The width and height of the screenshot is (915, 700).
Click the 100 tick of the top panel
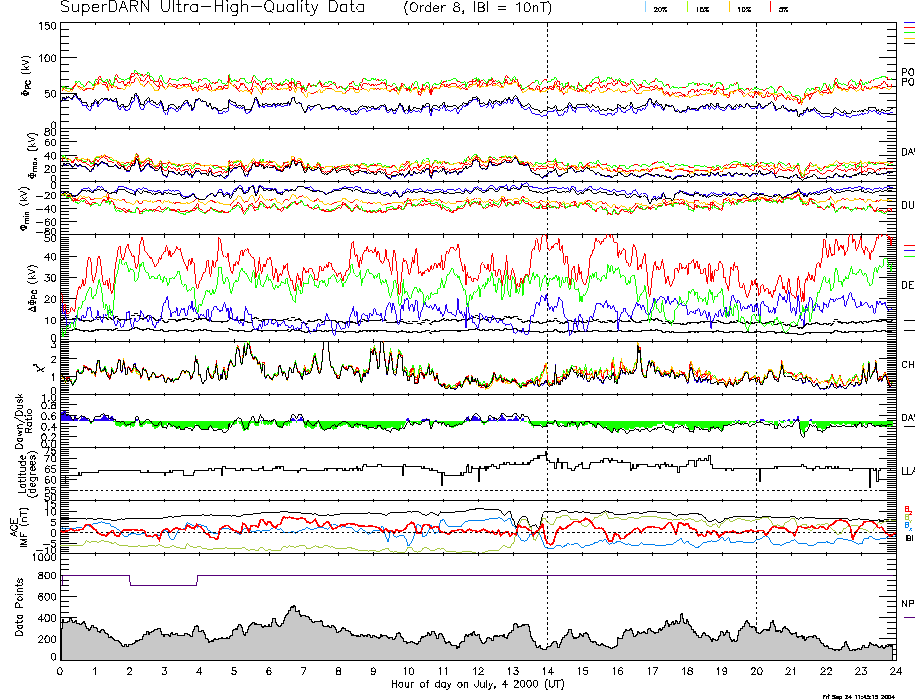pos(47,58)
